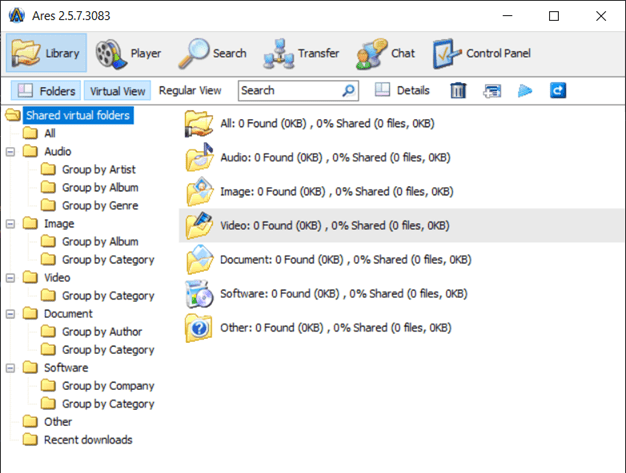Screen dimensions: 626x473
Task: Select Group by Category under Video
Action: point(108,296)
